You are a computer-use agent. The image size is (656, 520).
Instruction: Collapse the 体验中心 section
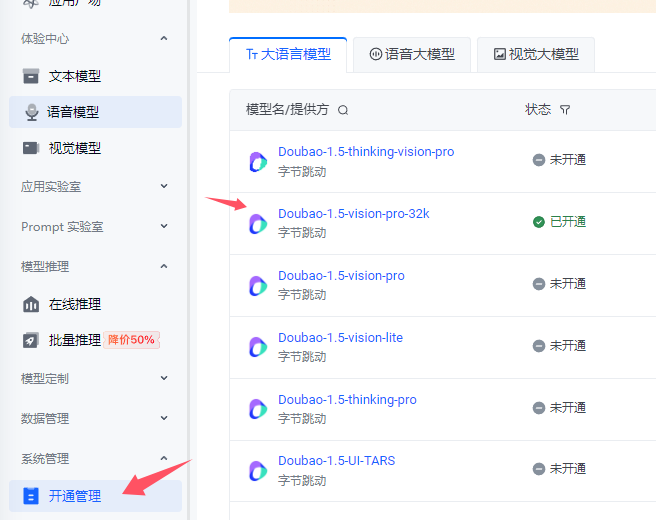[x=164, y=39]
